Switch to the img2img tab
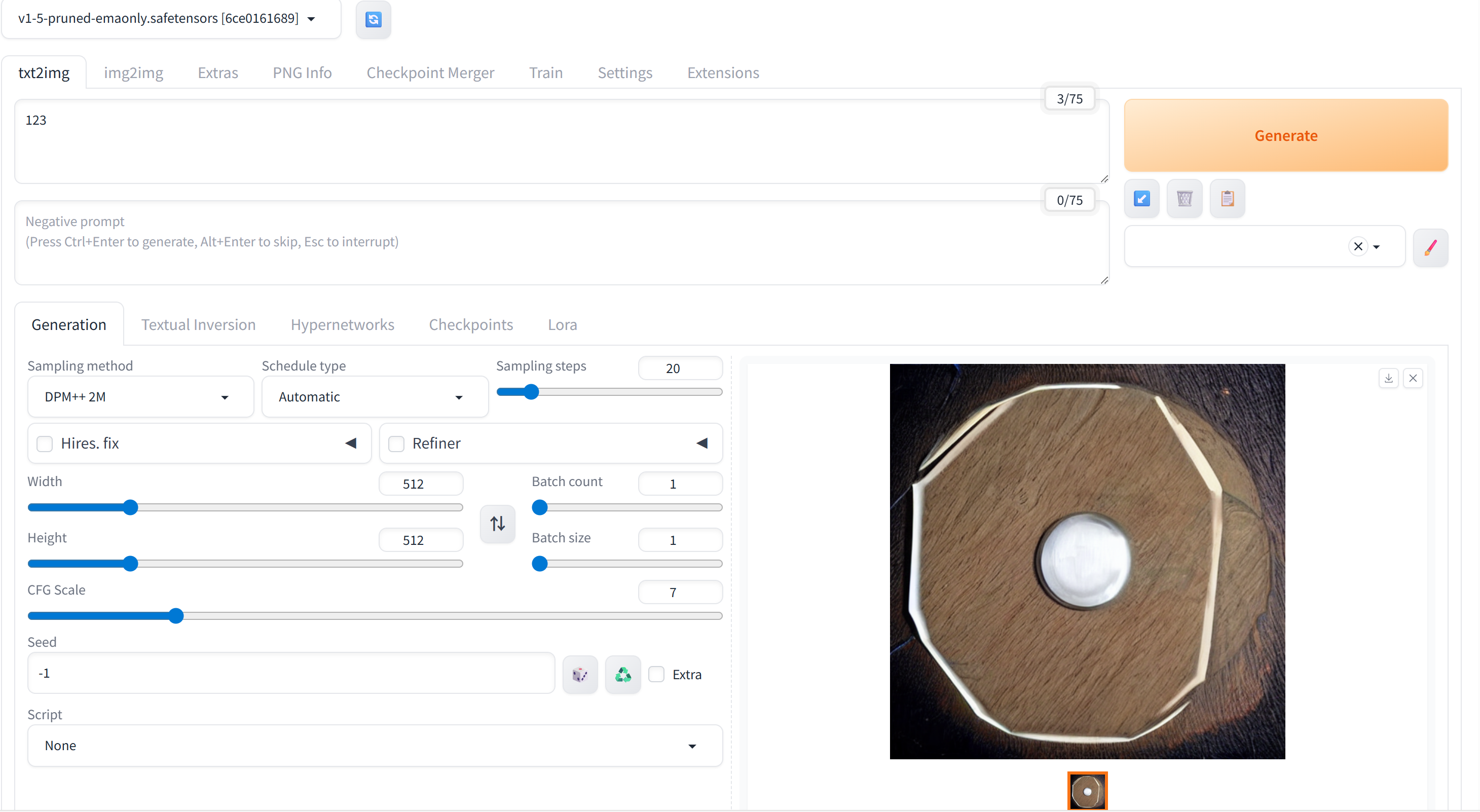This screenshot has width=1480, height=812. point(133,72)
